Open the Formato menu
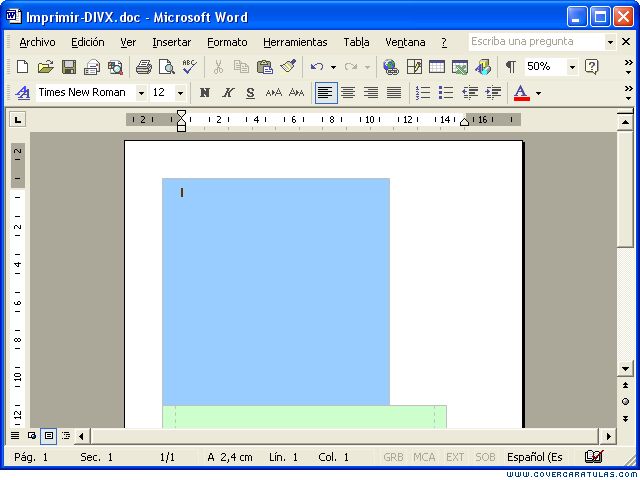The image size is (640, 480). point(227,42)
